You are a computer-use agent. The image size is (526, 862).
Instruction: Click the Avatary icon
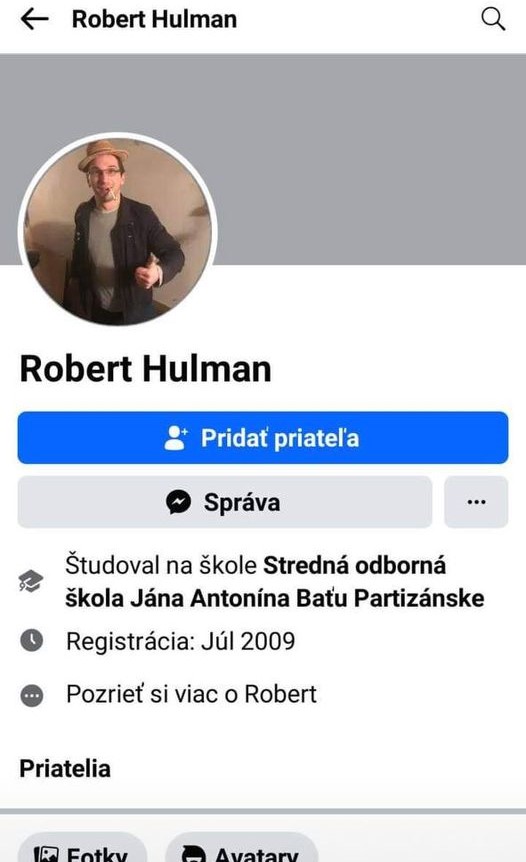coord(193,855)
